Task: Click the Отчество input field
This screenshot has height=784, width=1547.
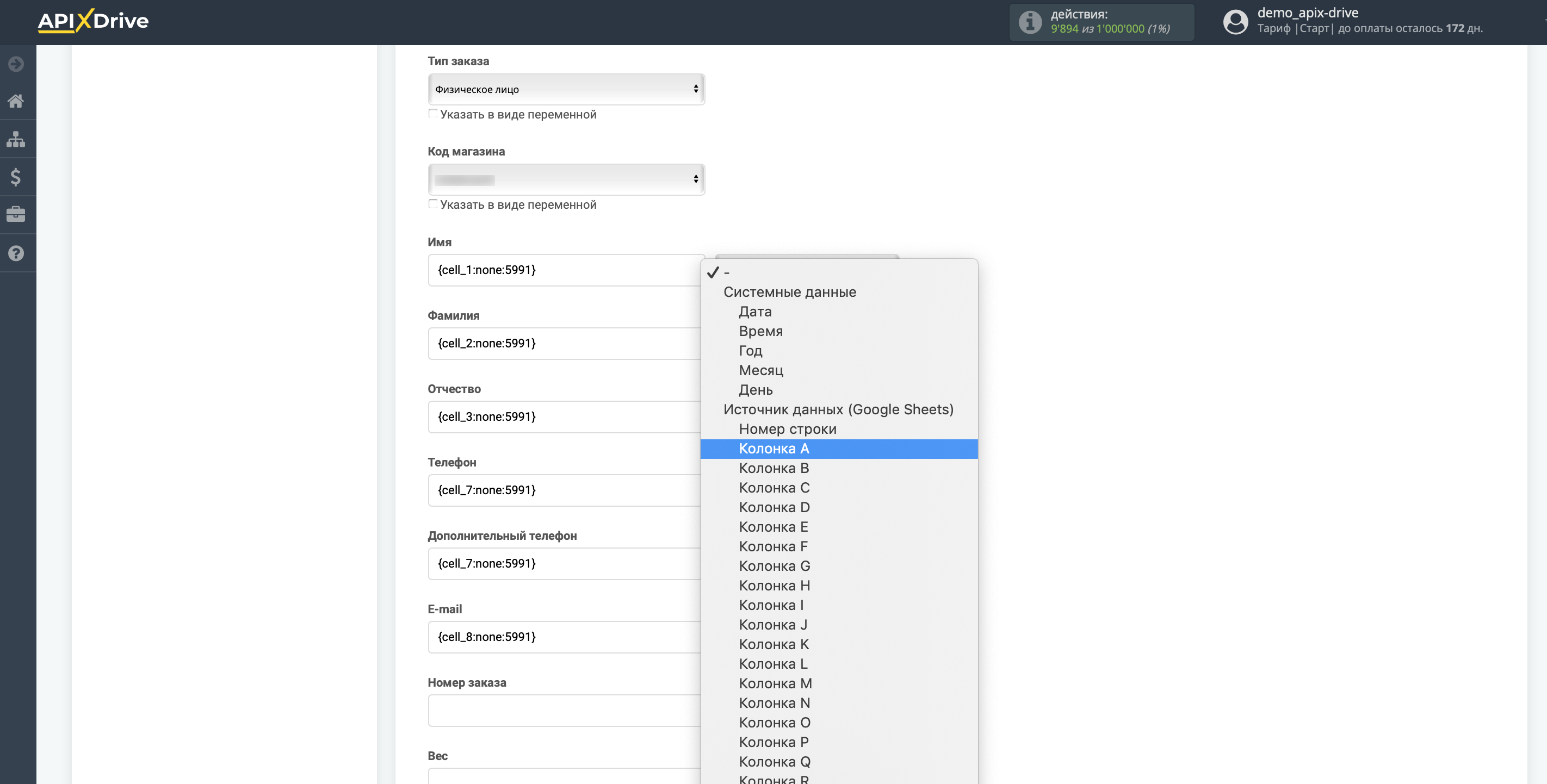Action: (565, 416)
